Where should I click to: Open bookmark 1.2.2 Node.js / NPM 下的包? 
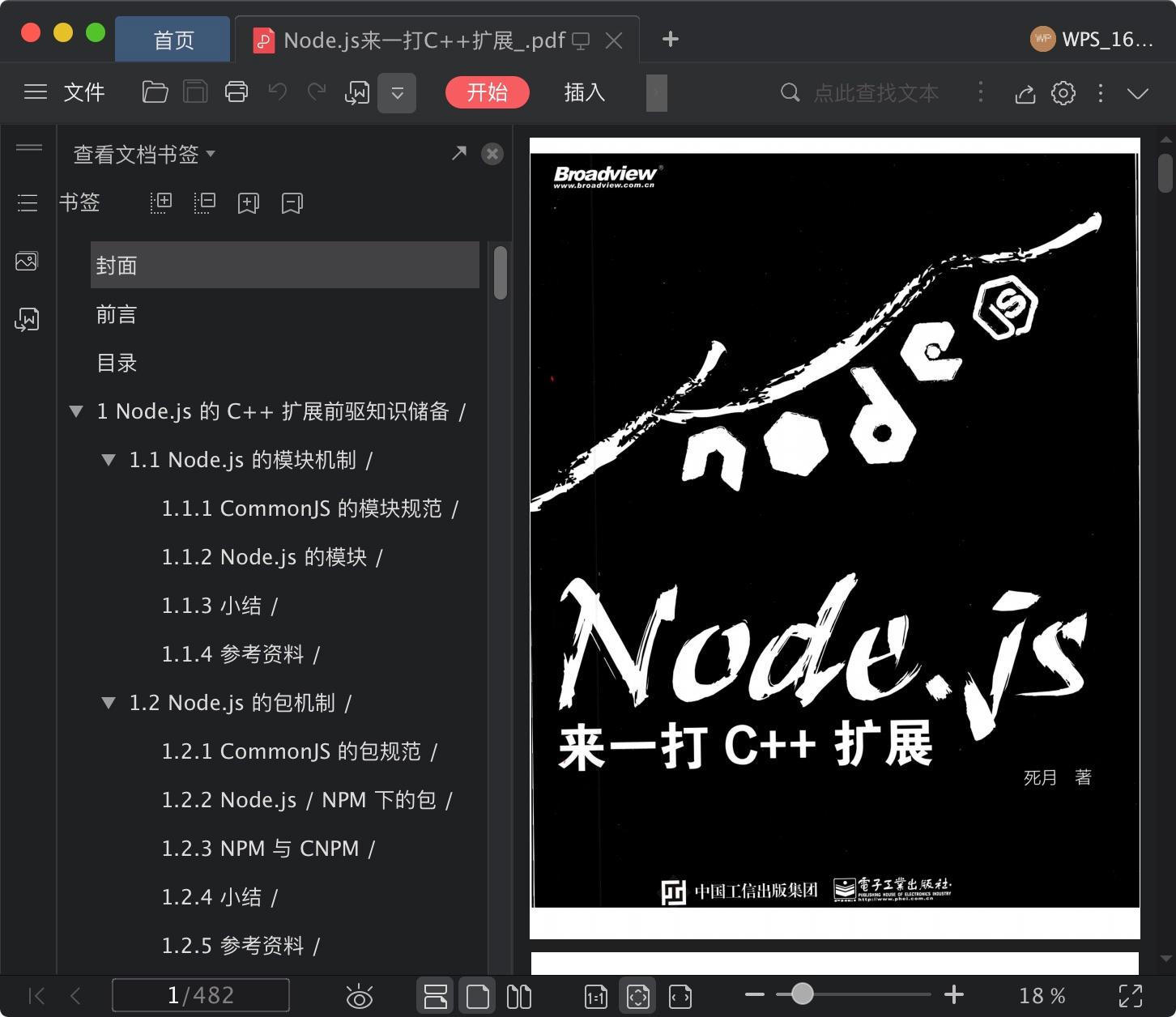(x=307, y=800)
